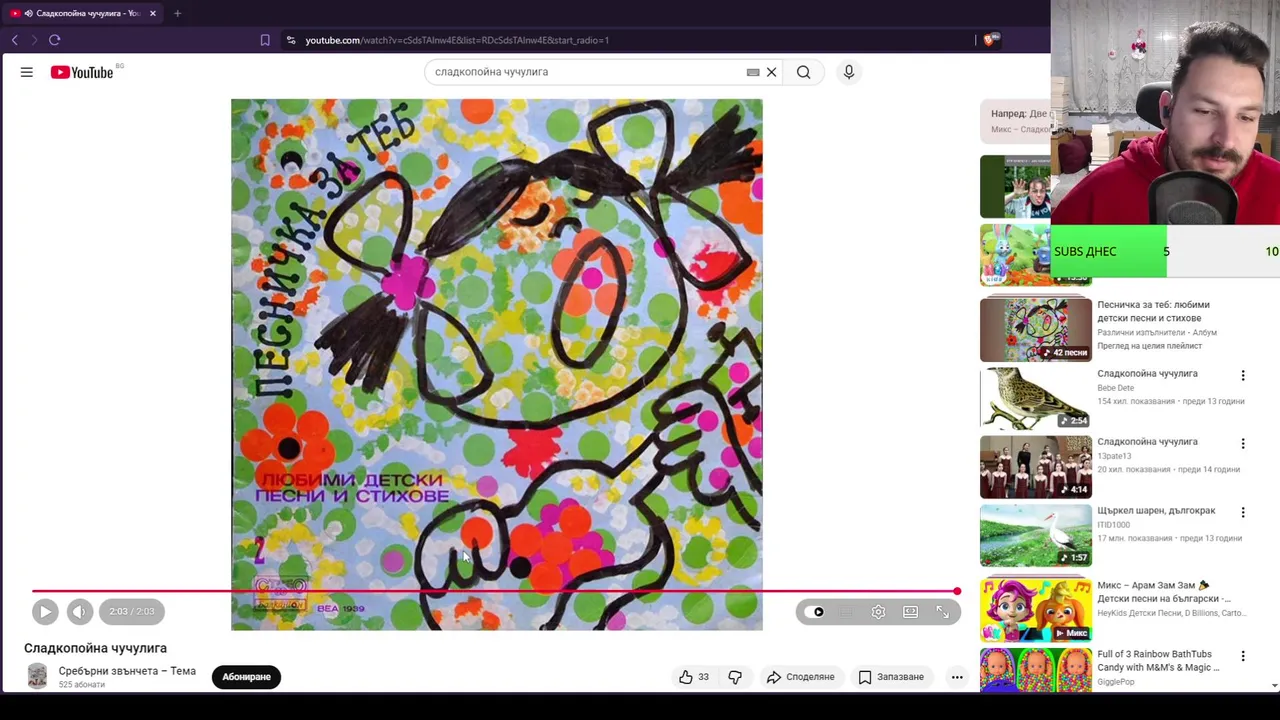This screenshot has height=720, width=1280.
Task: Open GigglePop baby dolls thumbnail
Action: click(x=1036, y=670)
